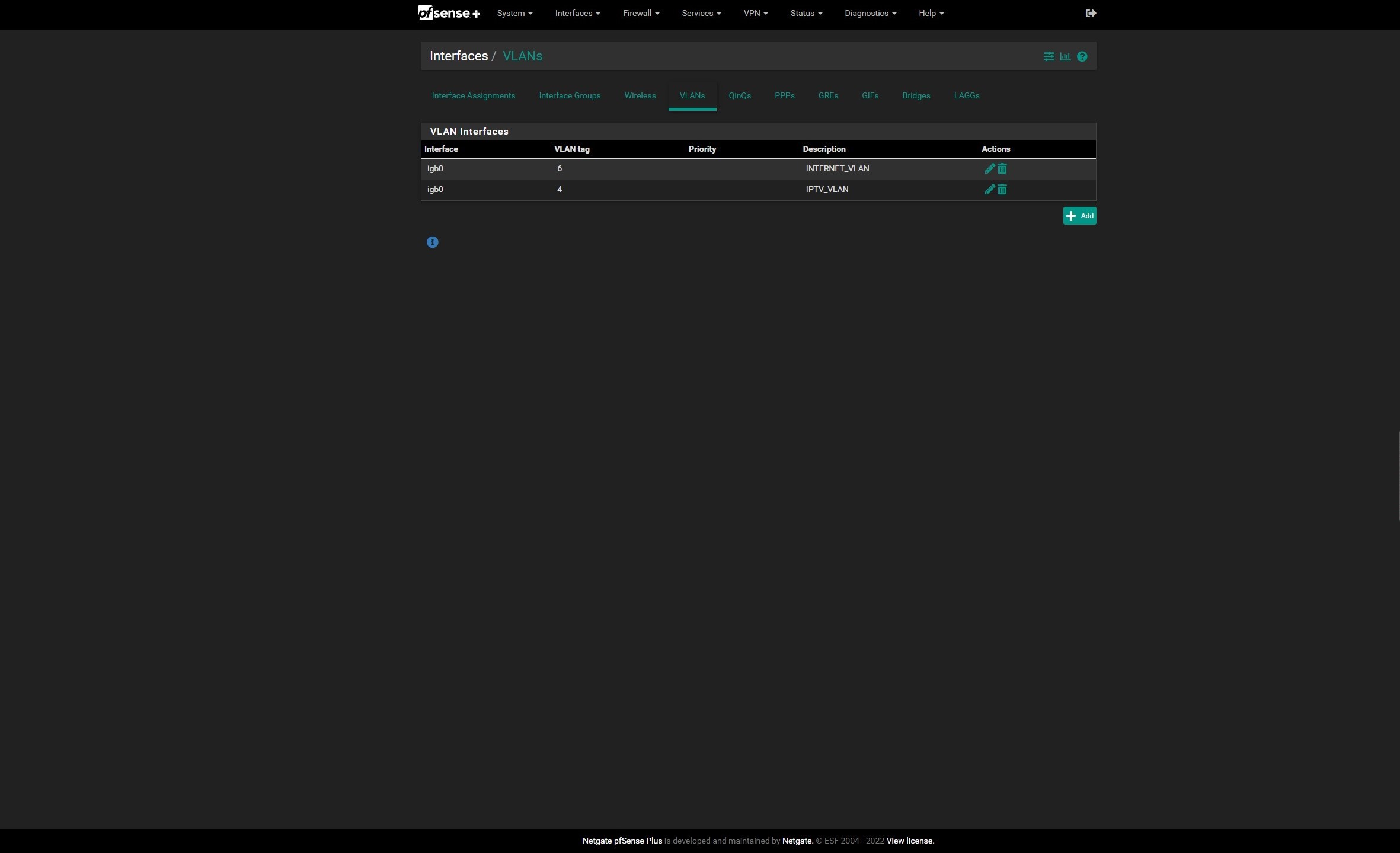Expand the System menu dropdown

coord(514,13)
